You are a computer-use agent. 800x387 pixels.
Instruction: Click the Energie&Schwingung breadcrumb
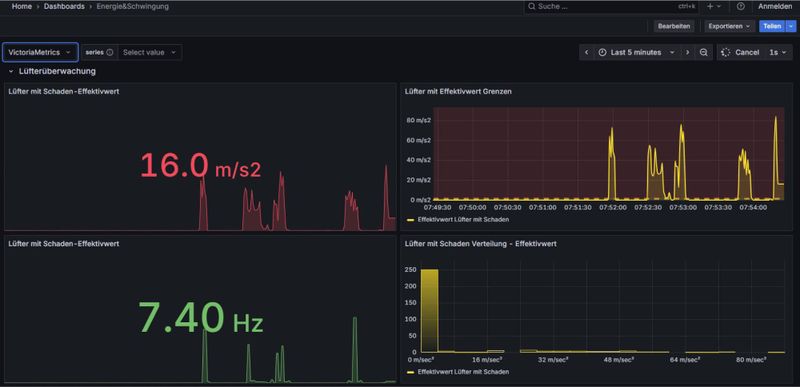(x=133, y=7)
